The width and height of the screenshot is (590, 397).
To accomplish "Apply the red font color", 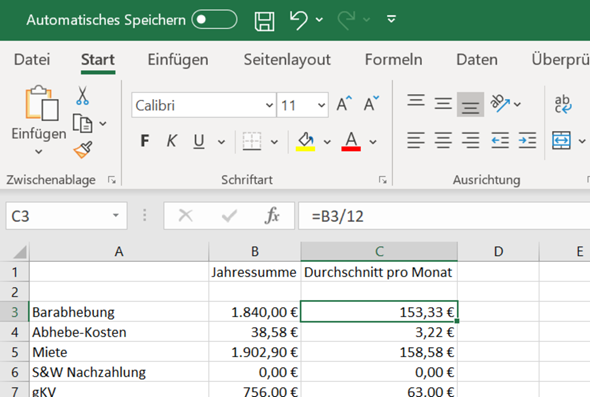I will point(351,141).
